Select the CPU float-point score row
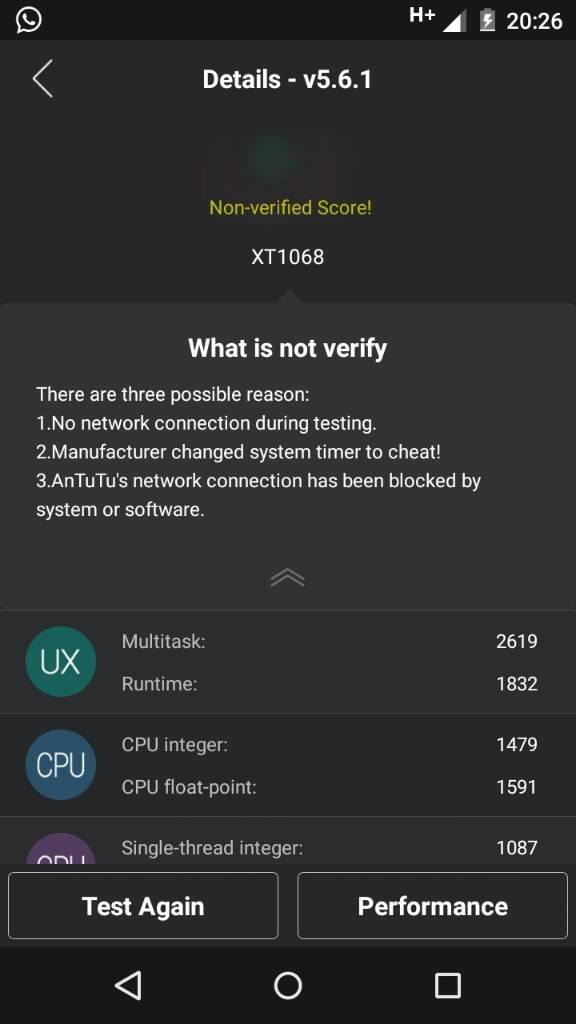 (x=329, y=787)
